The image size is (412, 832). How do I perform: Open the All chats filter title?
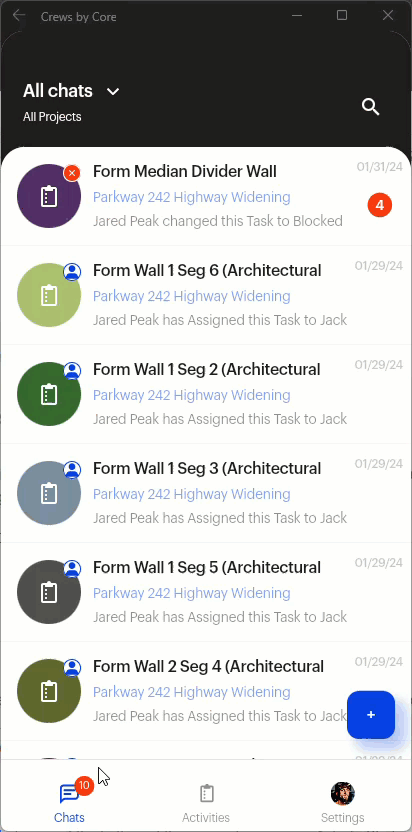(58, 91)
